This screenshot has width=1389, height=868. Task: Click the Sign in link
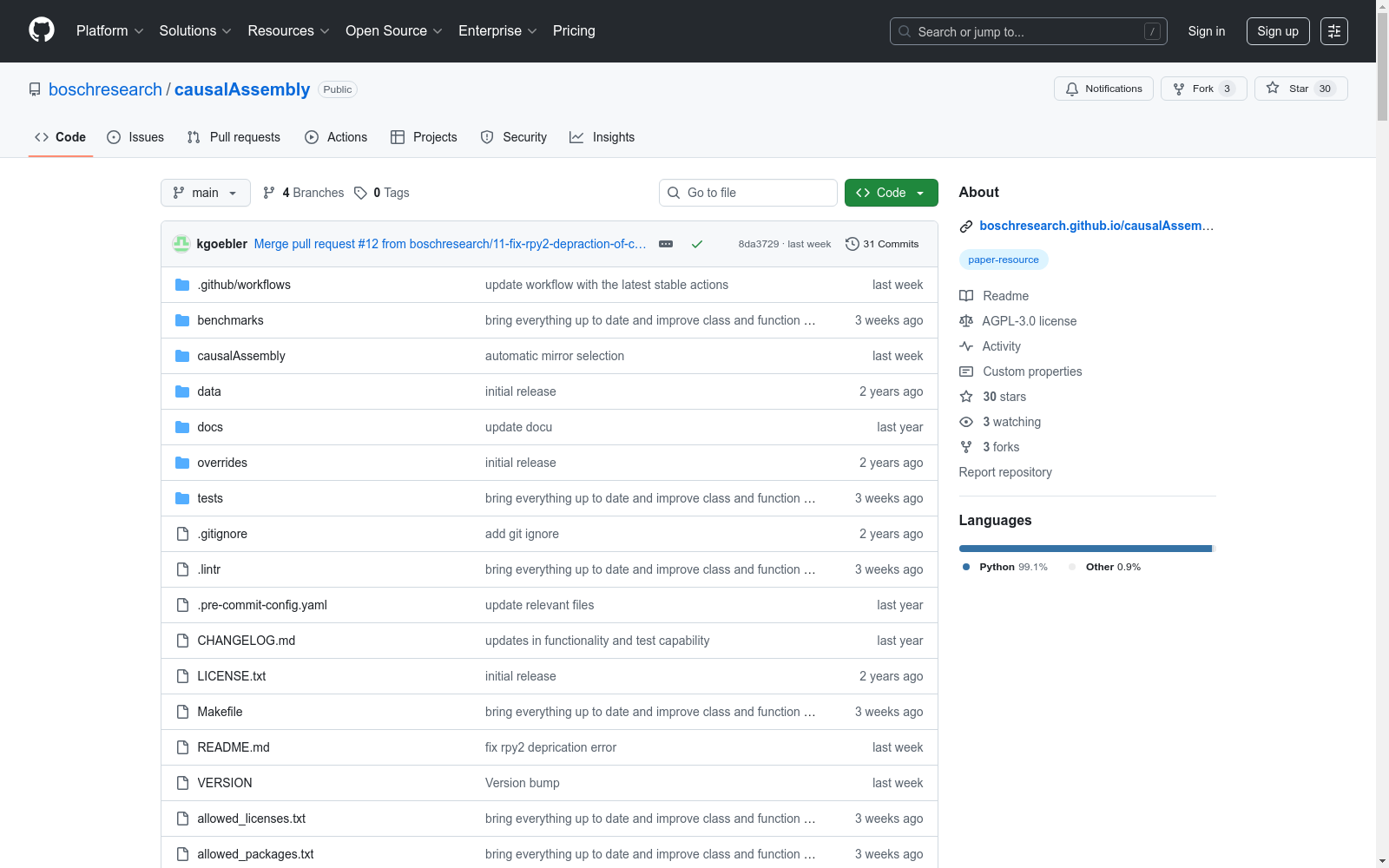(x=1207, y=31)
